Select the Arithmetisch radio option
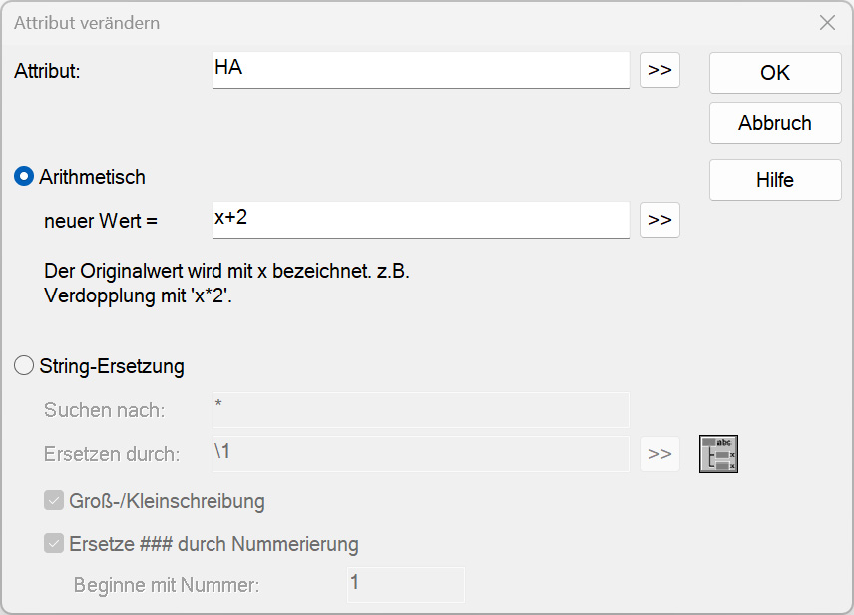This screenshot has width=854, height=615. pos(24,176)
